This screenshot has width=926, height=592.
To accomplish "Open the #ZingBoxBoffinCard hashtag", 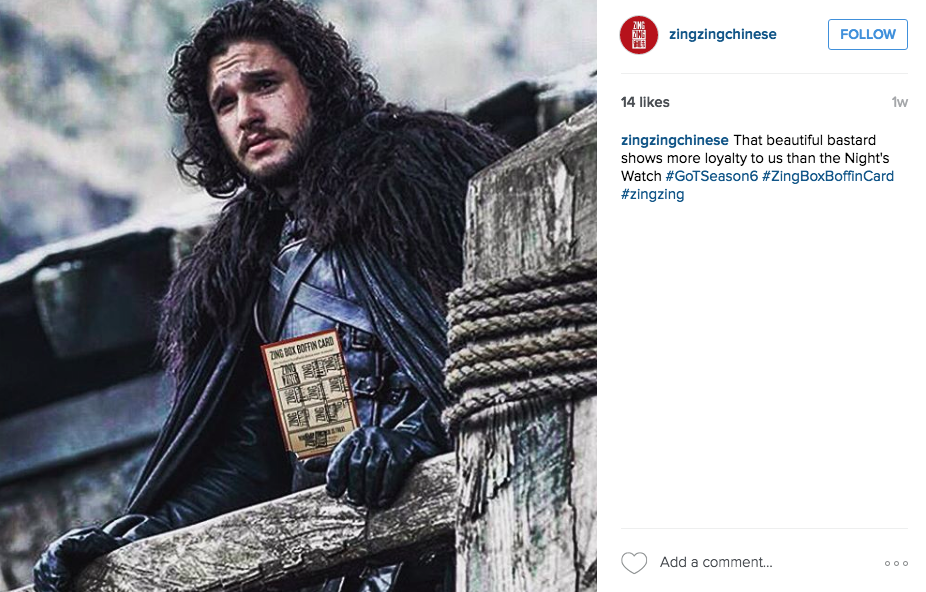I will (x=827, y=176).
